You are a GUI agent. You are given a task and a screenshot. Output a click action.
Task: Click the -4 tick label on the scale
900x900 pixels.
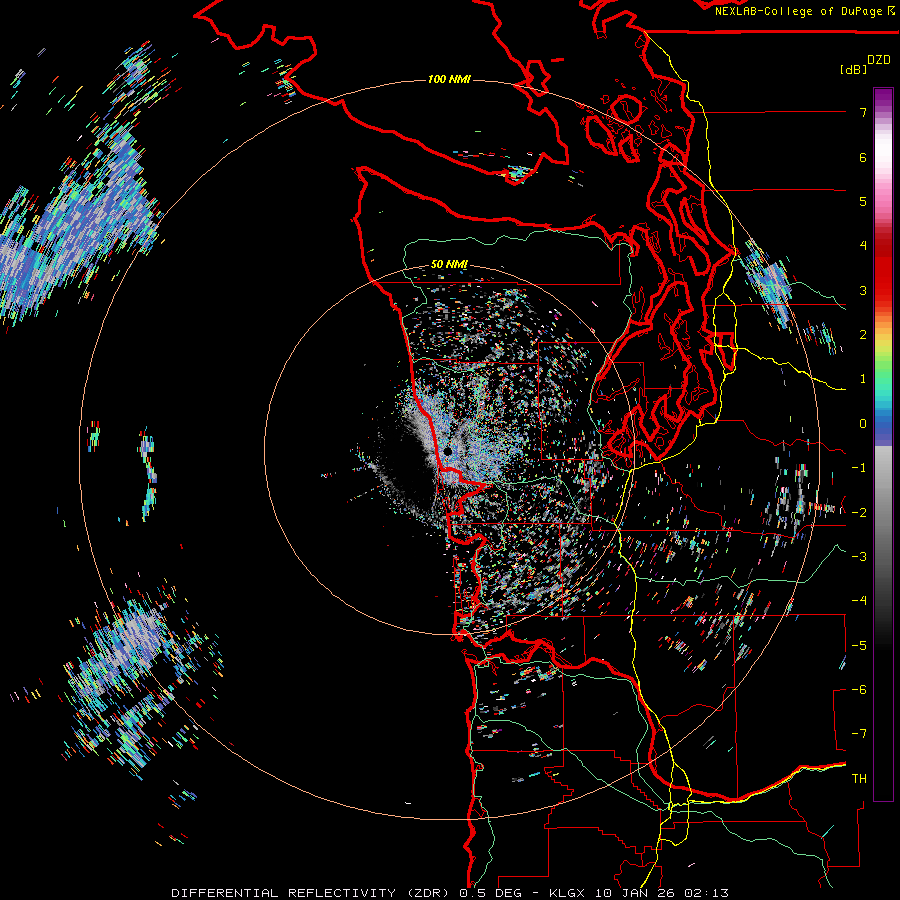coord(859,601)
